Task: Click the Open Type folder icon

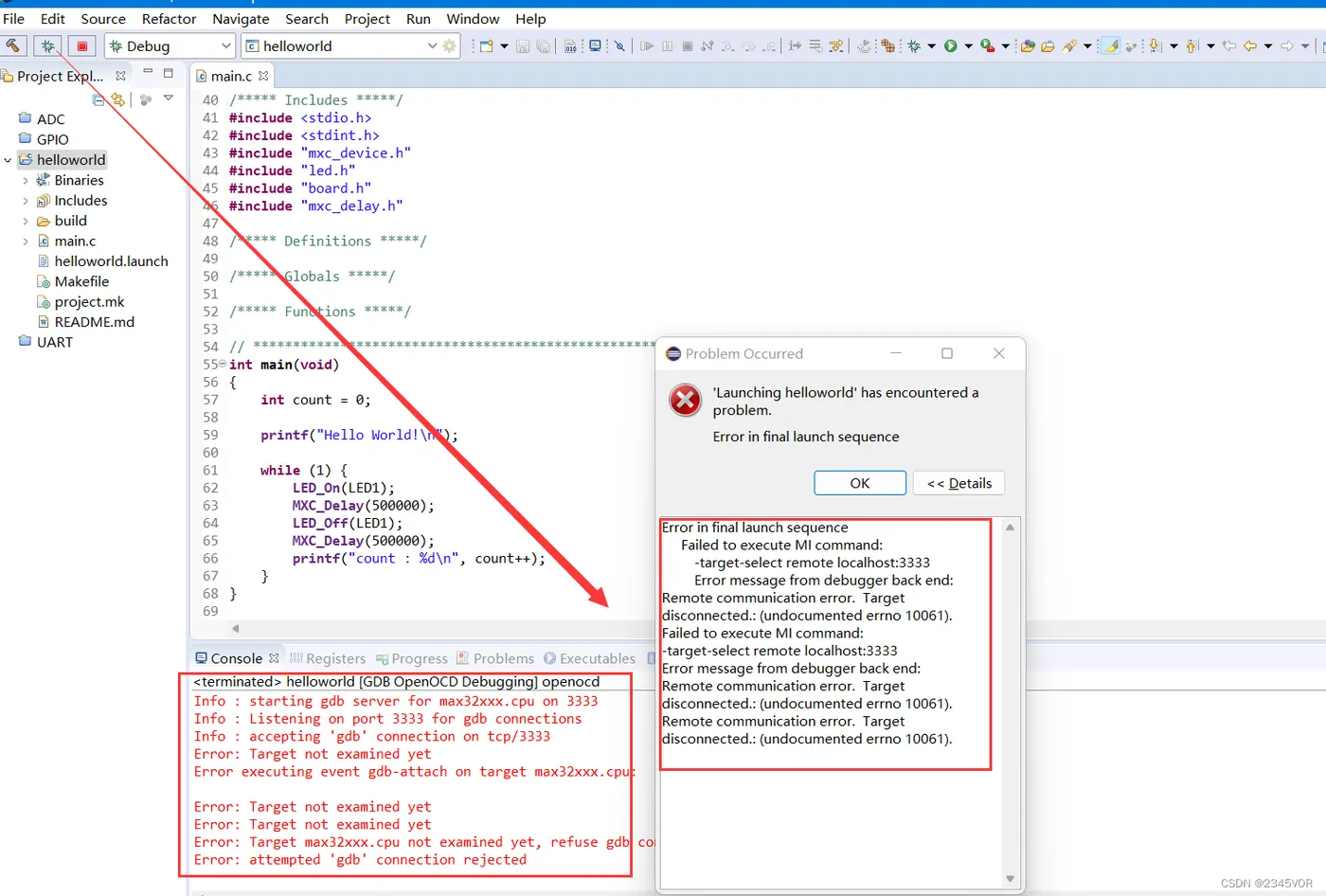Action: pos(1028,45)
